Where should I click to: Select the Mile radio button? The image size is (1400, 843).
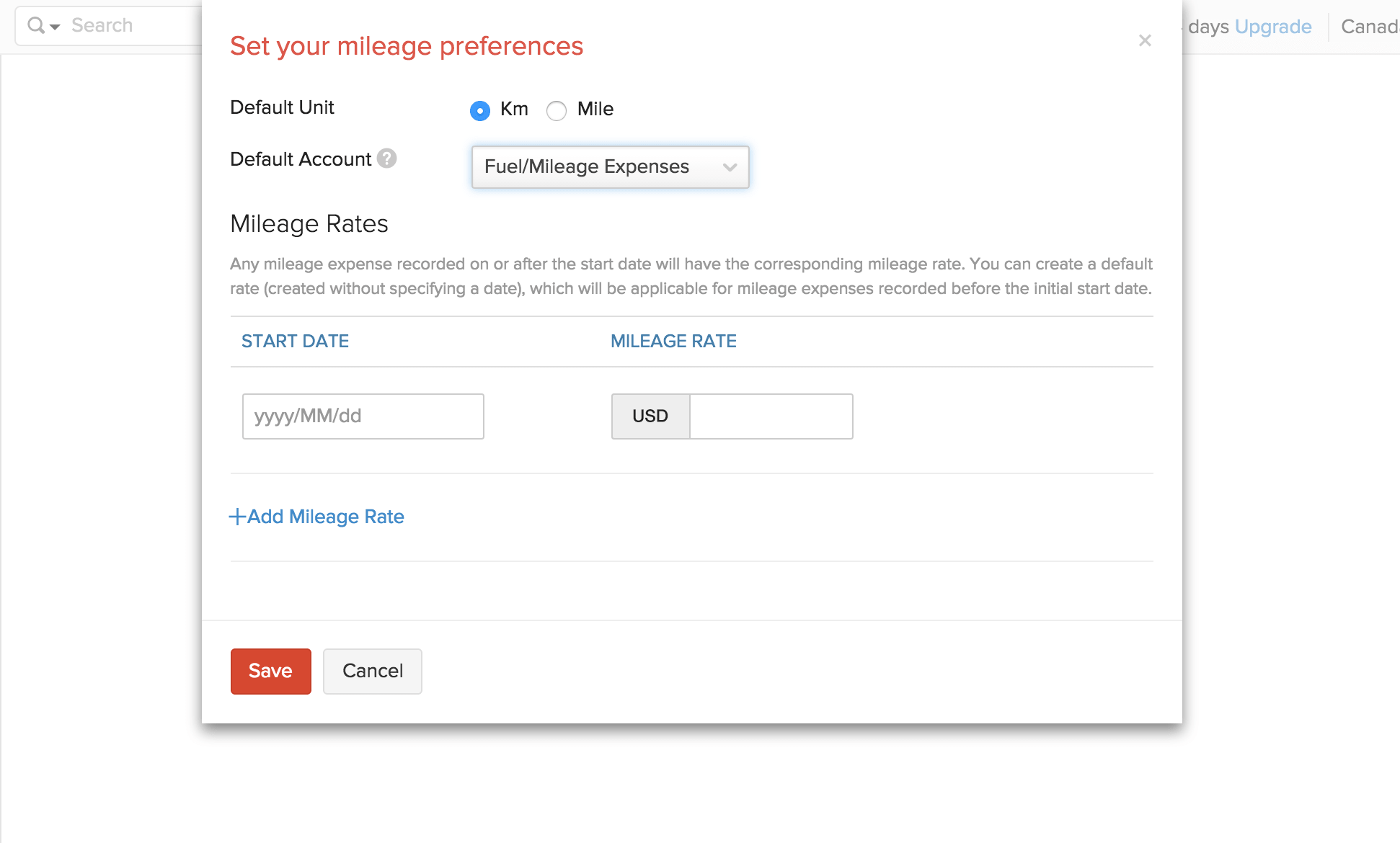pyautogui.click(x=557, y=109)
